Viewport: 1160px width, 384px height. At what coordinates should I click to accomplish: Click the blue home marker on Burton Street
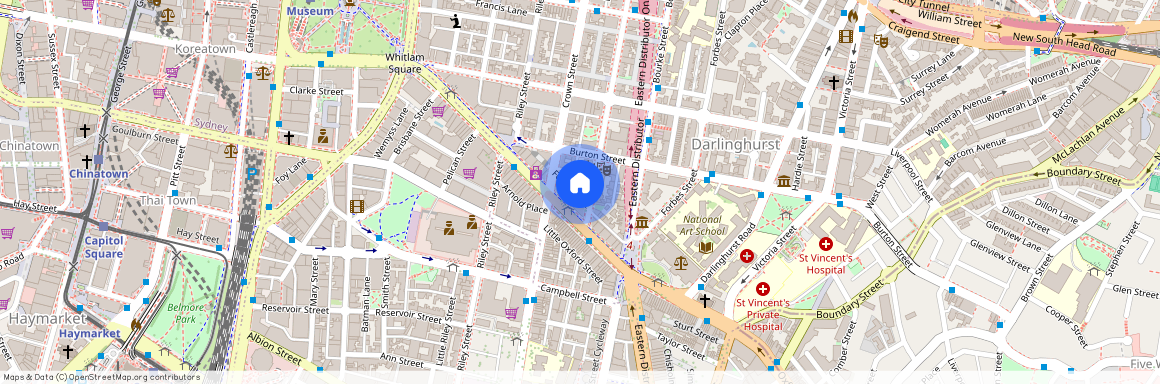coord(580,184)
